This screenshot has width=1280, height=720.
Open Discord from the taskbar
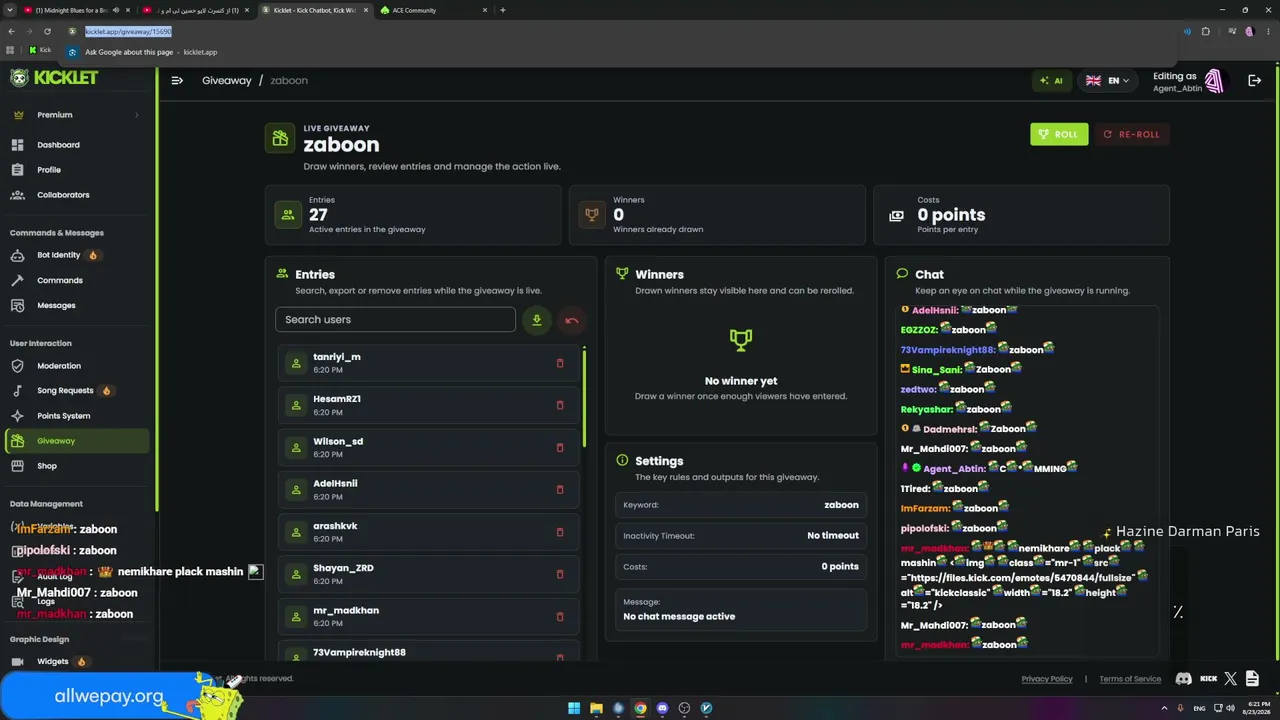[x=662, y=708]
